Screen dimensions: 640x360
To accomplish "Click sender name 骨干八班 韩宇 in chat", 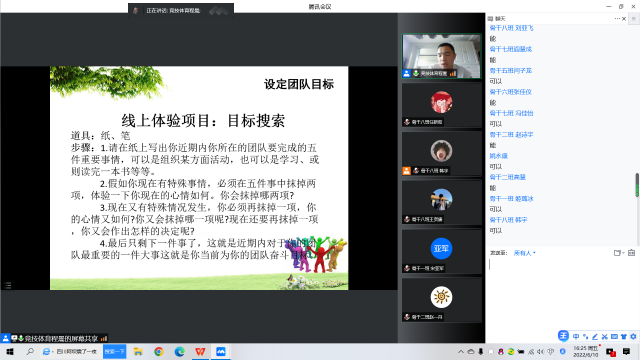I will [509, 220].
